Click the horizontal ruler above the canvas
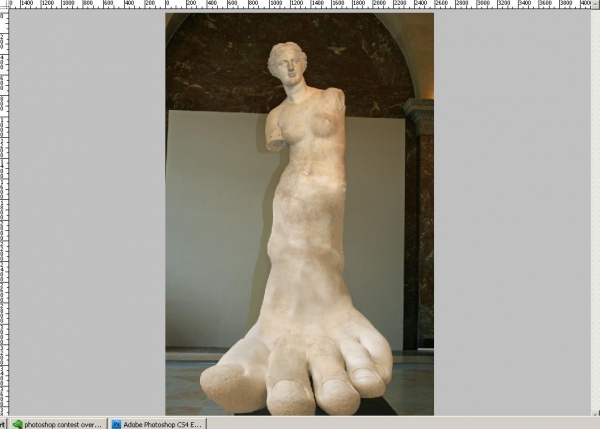 click(300, 4)
